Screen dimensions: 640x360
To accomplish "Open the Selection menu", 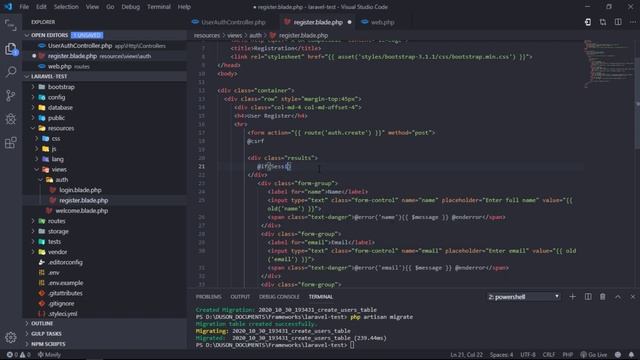I will tap(66, 7).
